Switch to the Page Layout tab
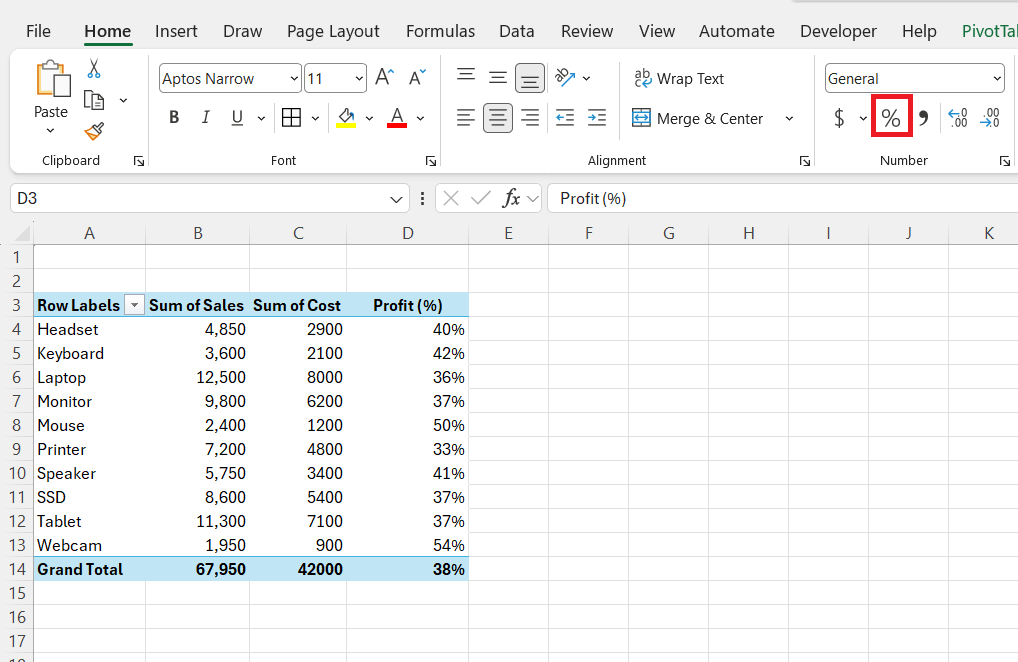This screenshot has width=1018, height=662. 333,31
